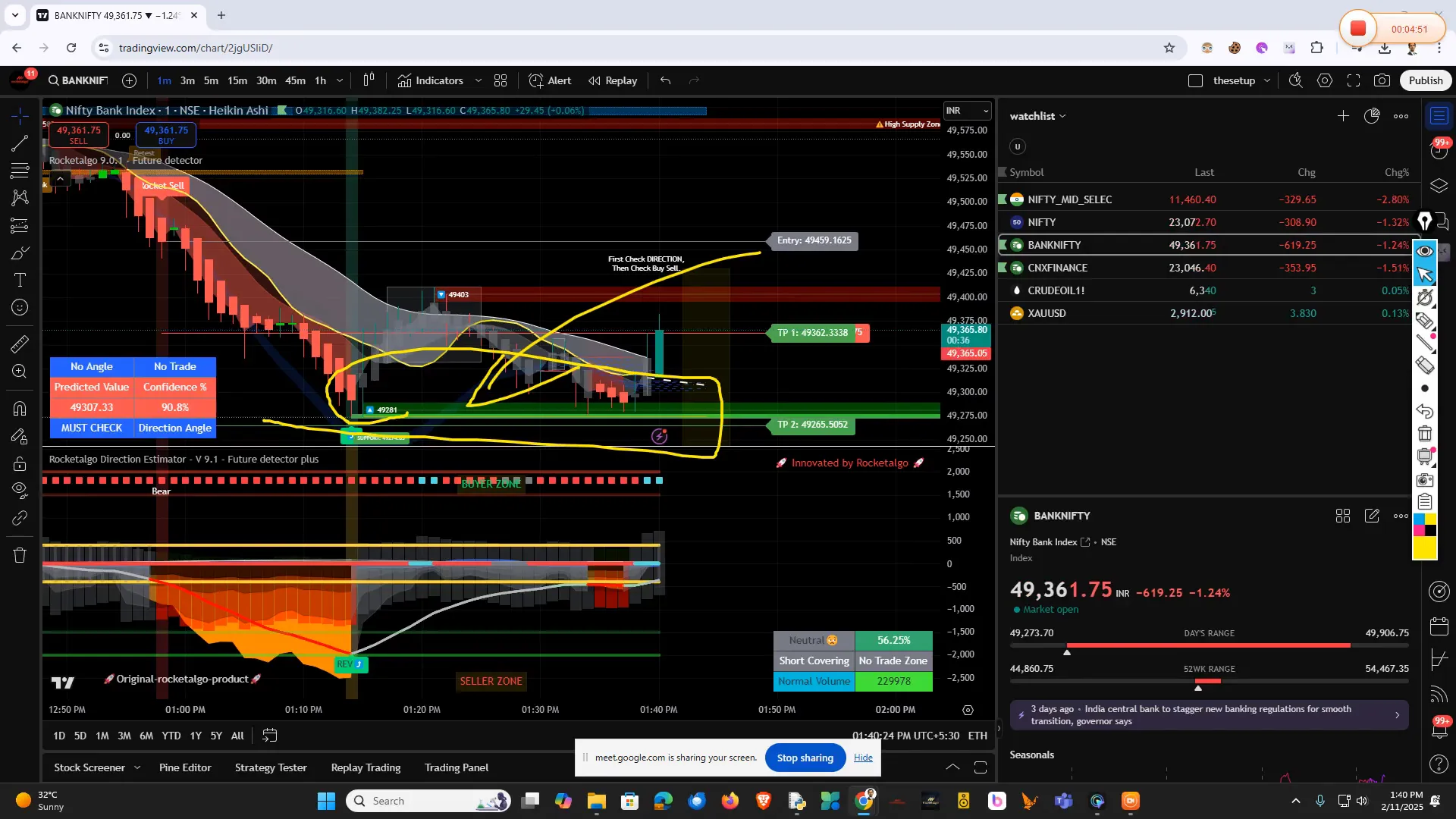The width and height of the screenshot is (1456, 819).
Task: Toggle hide all drawings eye icon
Action: (x=20, y=488)
